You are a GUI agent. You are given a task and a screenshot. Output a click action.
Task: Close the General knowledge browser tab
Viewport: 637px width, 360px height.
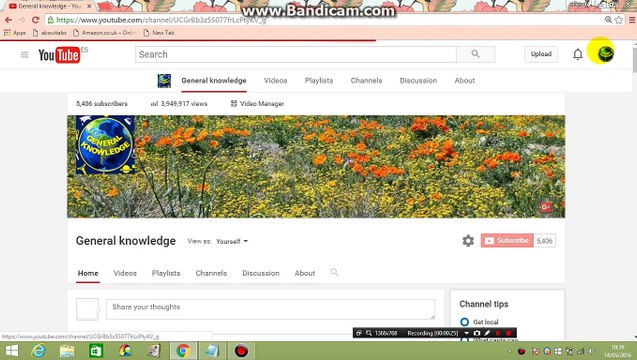[x=89, y=6]
